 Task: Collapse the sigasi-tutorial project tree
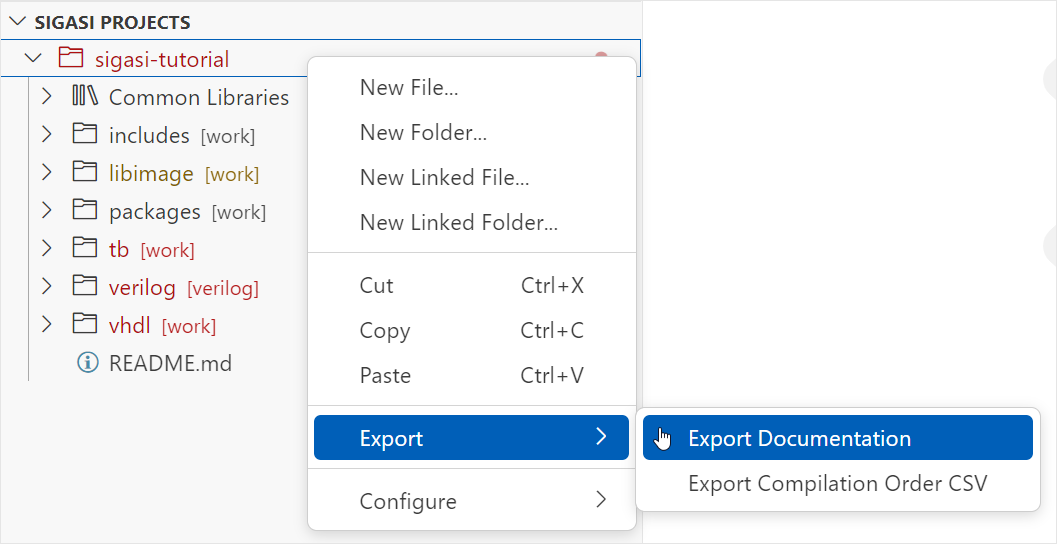point(32,59)
